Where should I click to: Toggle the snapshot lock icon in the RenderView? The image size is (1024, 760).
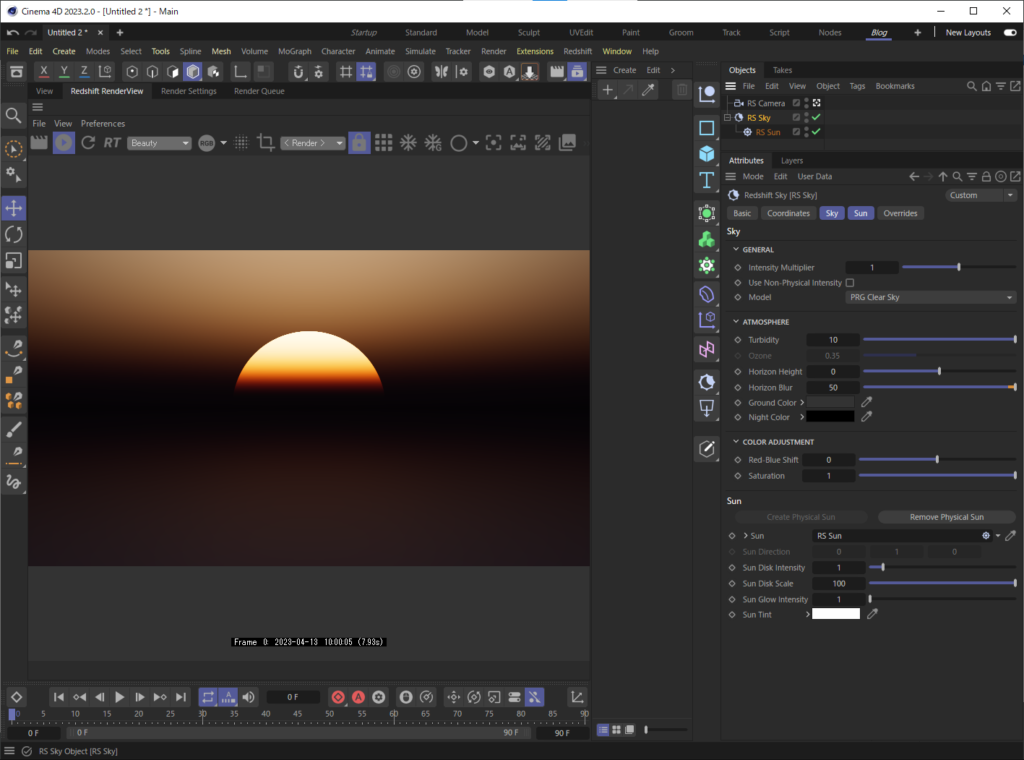pos(359,142)
